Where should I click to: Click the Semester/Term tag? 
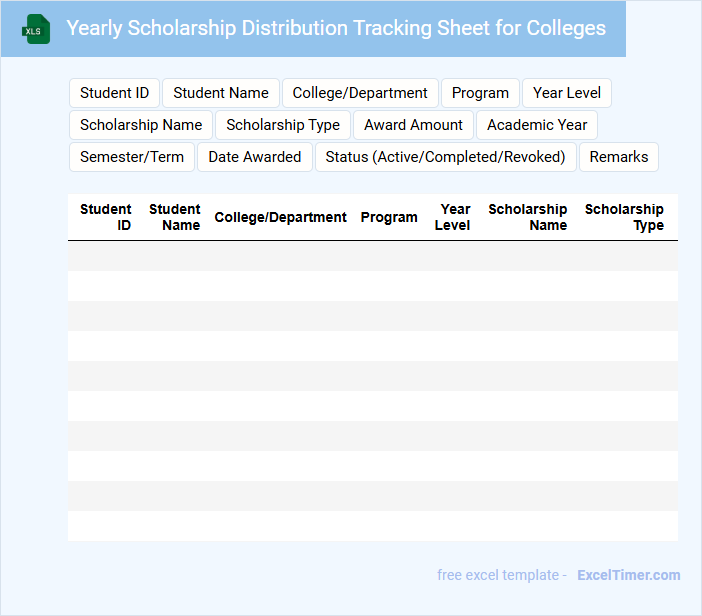[x=132, y=157]
